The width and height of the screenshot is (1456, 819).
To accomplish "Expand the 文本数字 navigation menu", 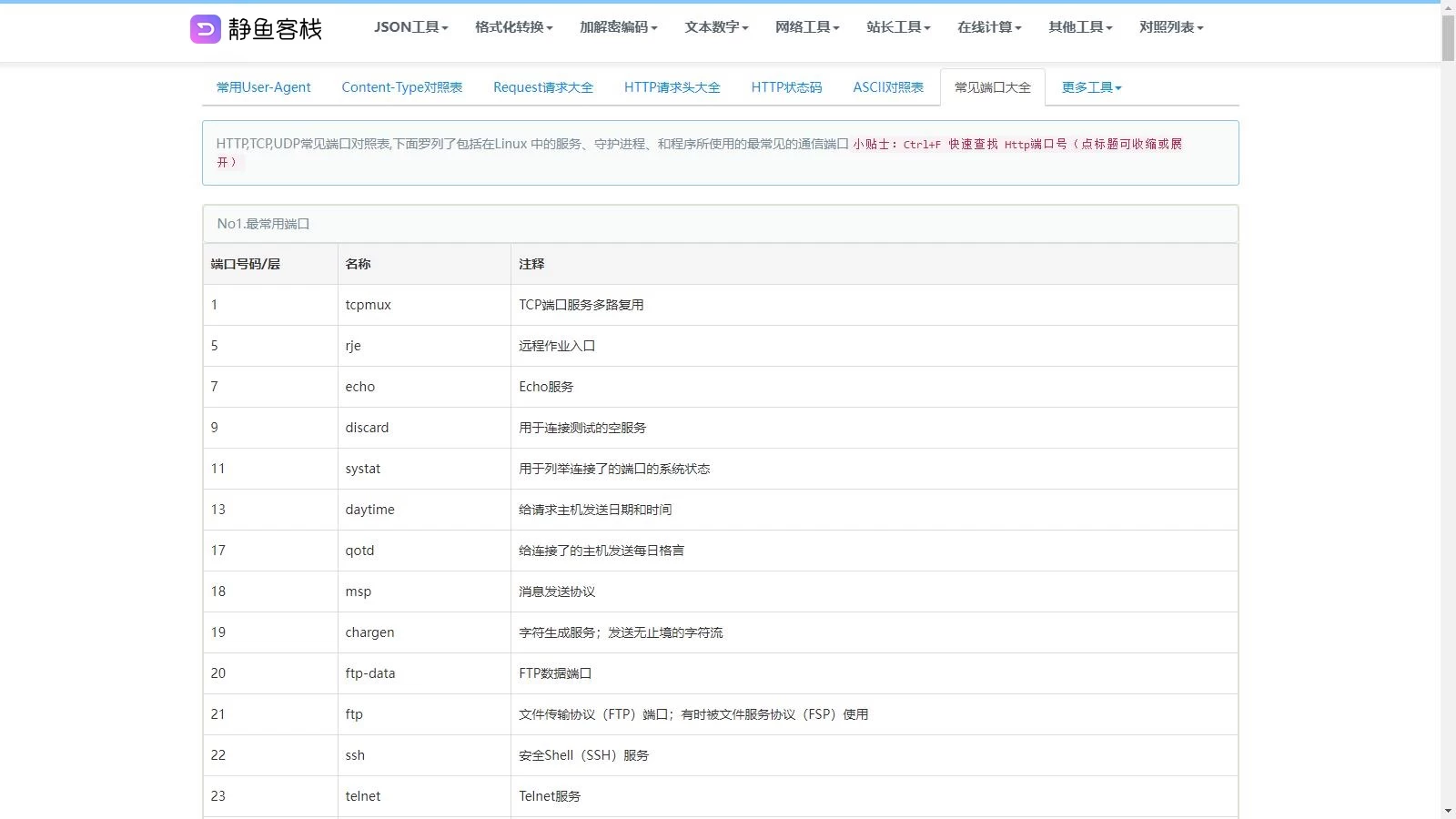I will point(716,27).
